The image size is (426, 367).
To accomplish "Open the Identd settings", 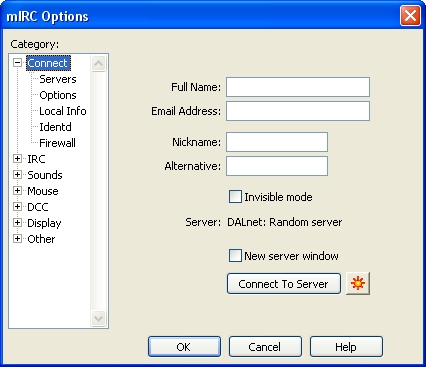I will pos(55,127).
